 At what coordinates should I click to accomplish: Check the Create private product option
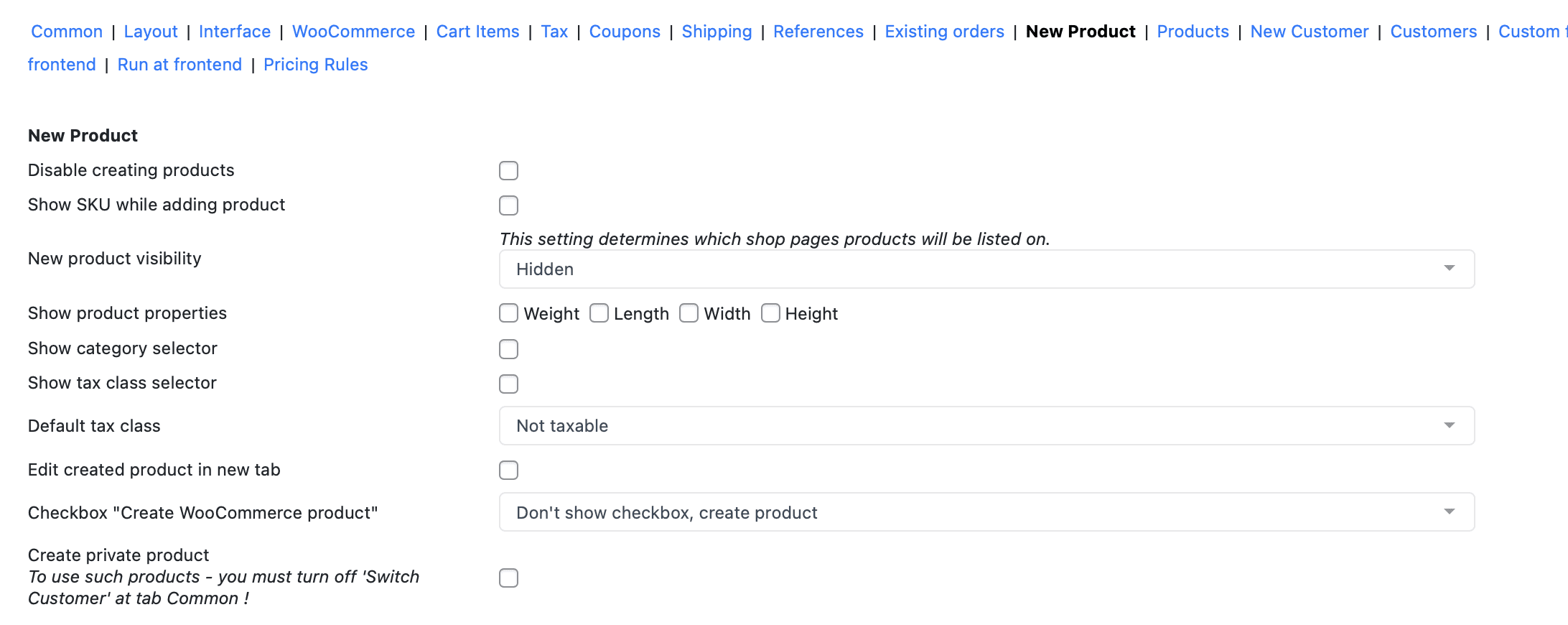508,578
